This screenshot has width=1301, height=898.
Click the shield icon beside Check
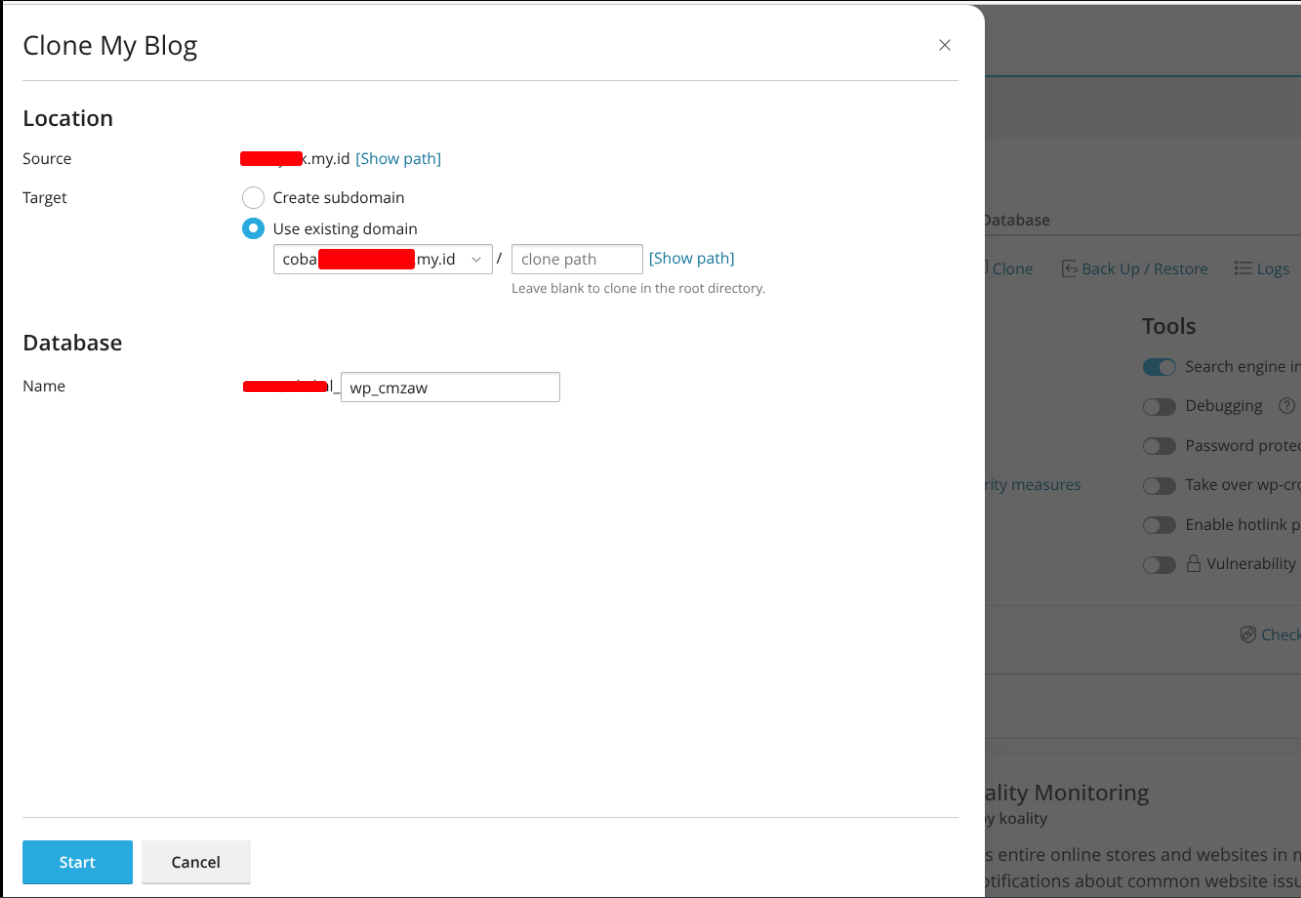(x=1247, y=634)
